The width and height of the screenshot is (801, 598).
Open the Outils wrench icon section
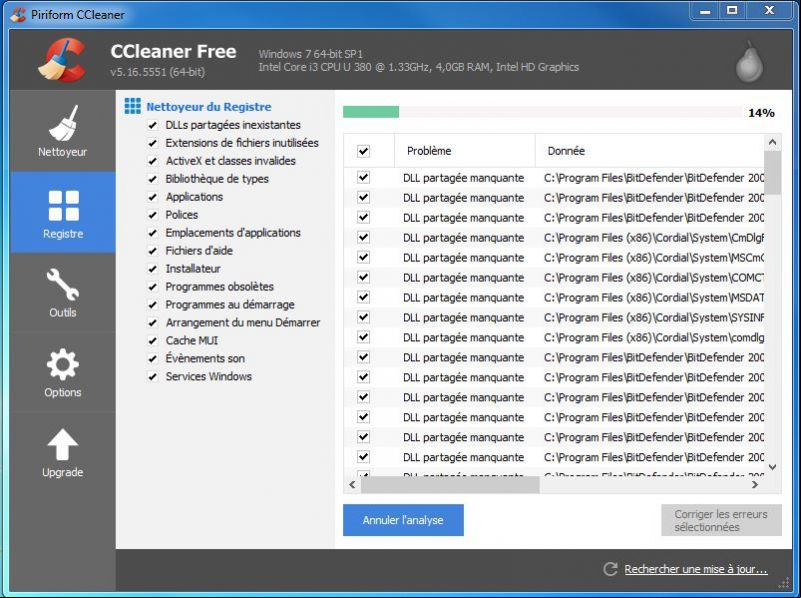tap(63, 284)
